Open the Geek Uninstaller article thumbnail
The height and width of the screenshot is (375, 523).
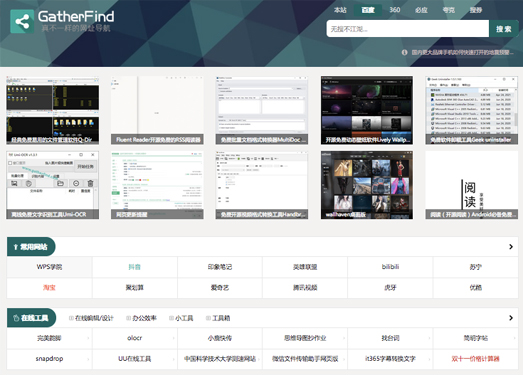472,110
